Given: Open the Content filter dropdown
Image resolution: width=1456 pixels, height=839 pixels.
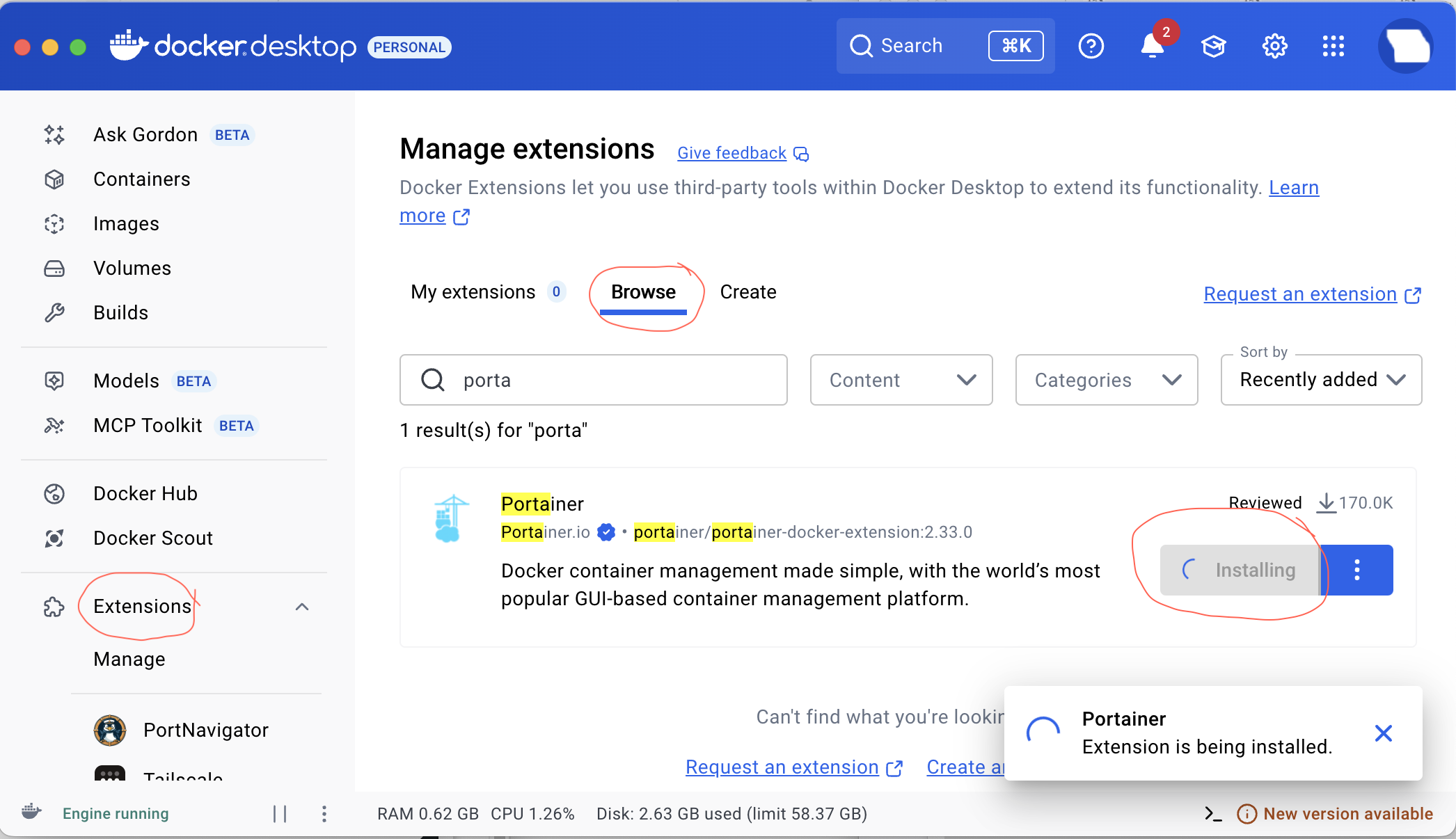Looking at the screenshot, I should point(901,380).
